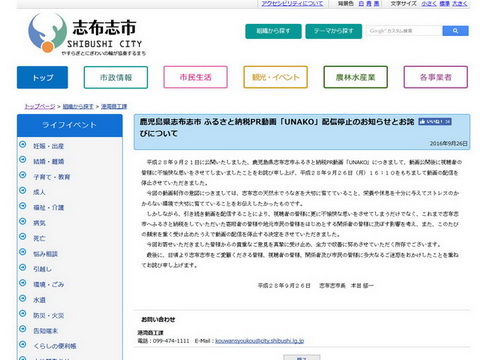Open the 環境・ごみ link in sidebar
Viewport: 480px width, 360px height.
coord(49,285)
